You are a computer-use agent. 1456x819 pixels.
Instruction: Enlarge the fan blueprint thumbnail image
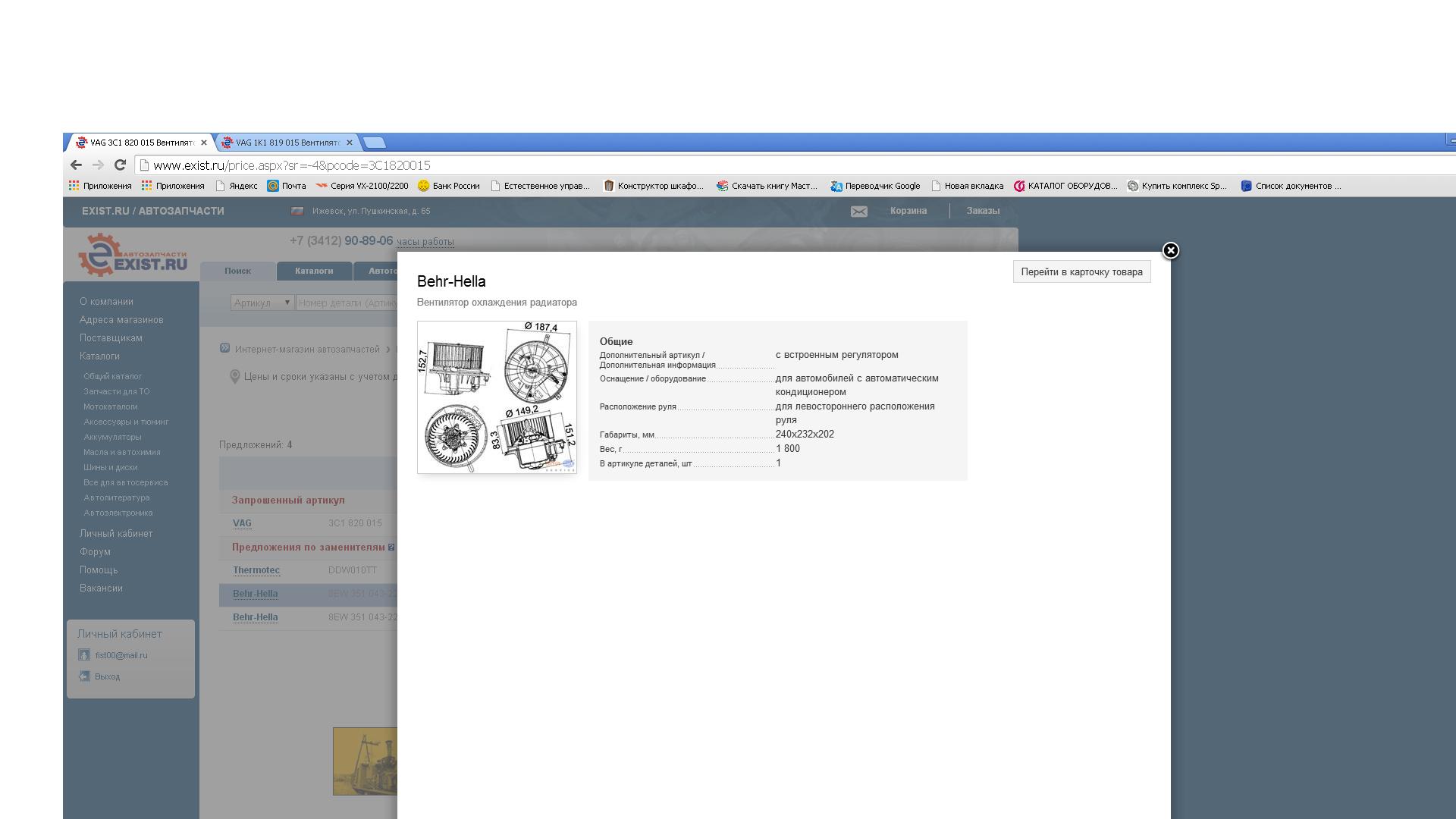[x=497, y=397]
